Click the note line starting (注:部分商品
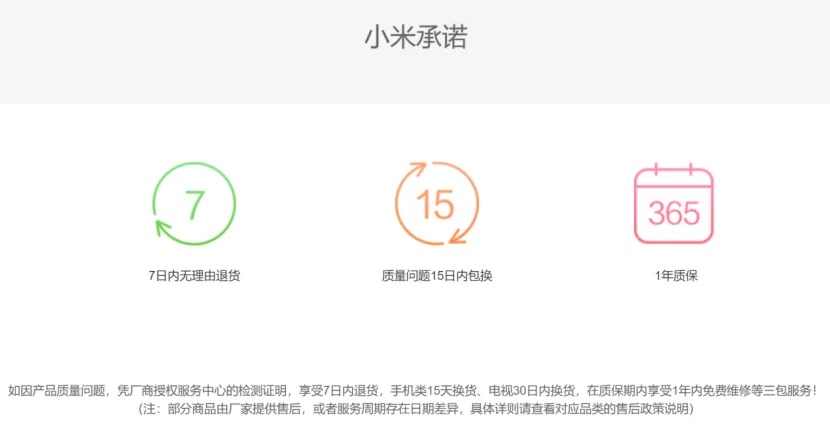Viewport: 830px width, 426px height. tap(416, 409)
